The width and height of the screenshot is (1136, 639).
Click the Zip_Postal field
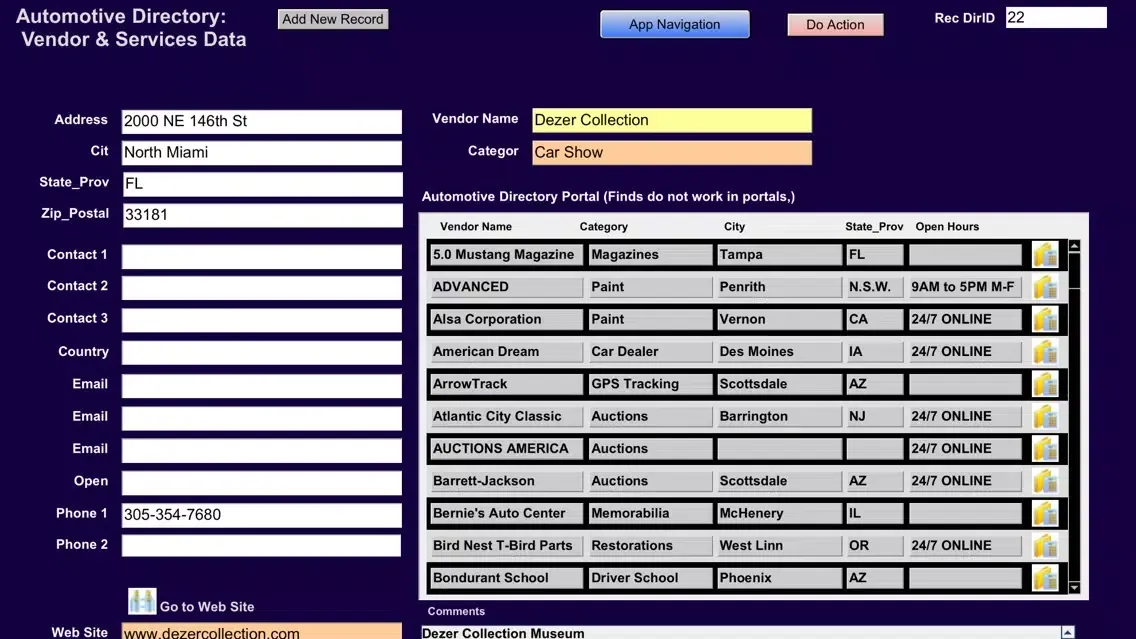[262, 215]
